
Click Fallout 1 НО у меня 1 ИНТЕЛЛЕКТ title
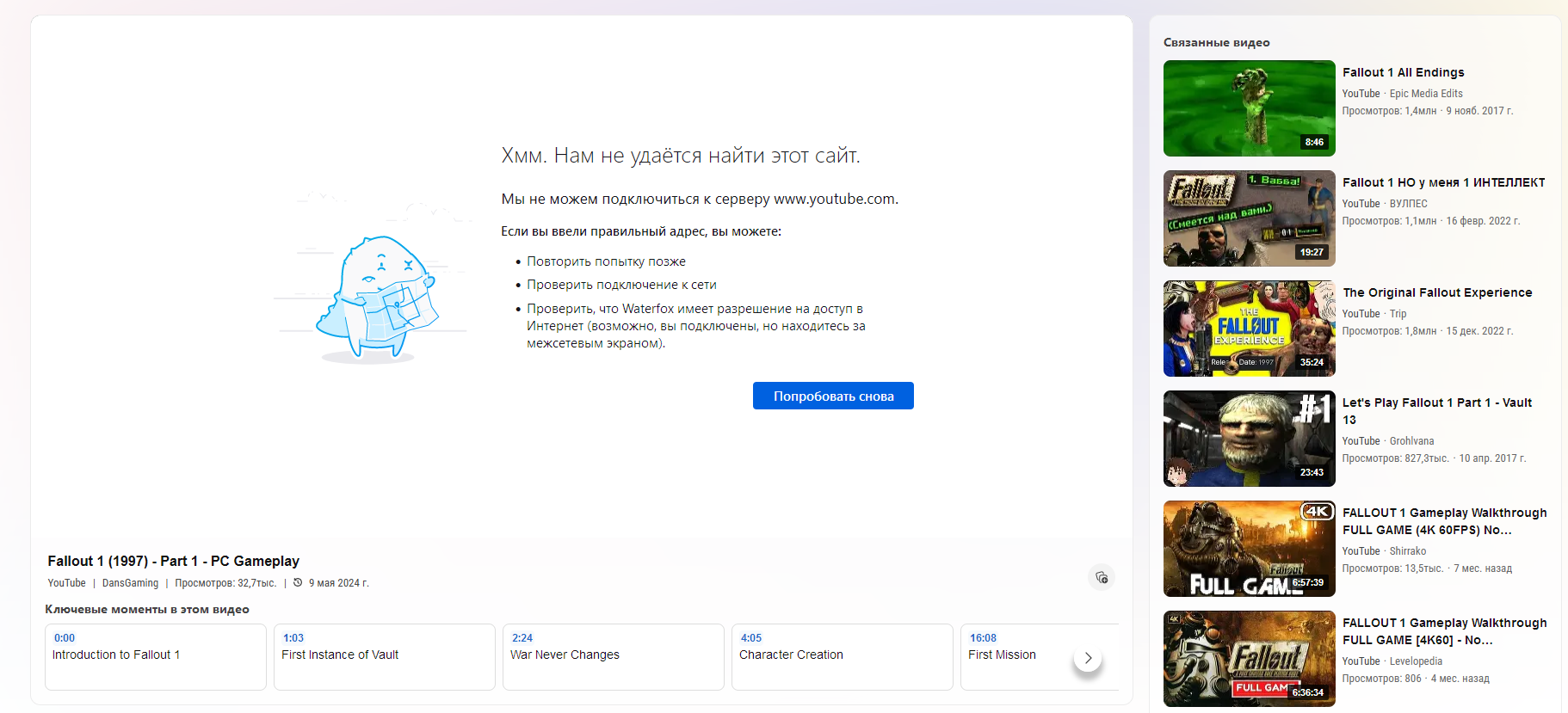pyautogui.click(x=1443, y=182)
